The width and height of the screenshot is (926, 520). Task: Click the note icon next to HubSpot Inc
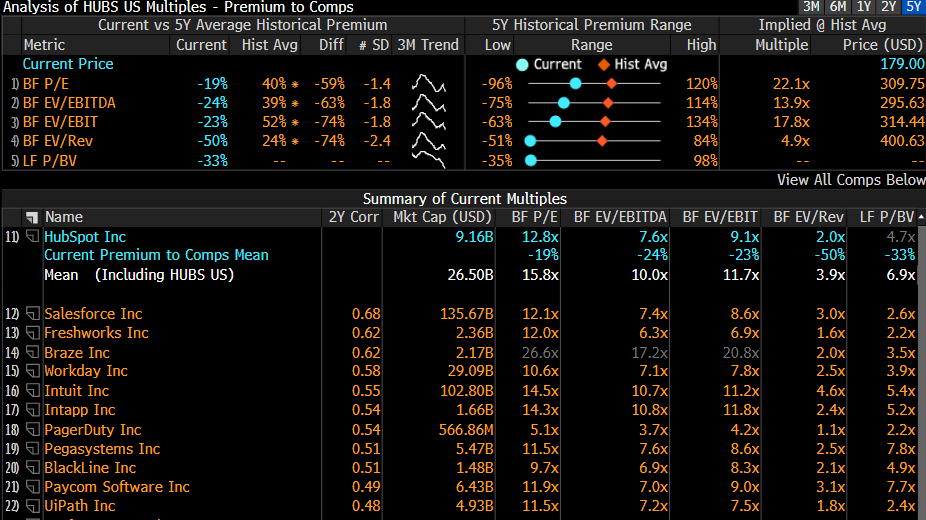(32, 236)
